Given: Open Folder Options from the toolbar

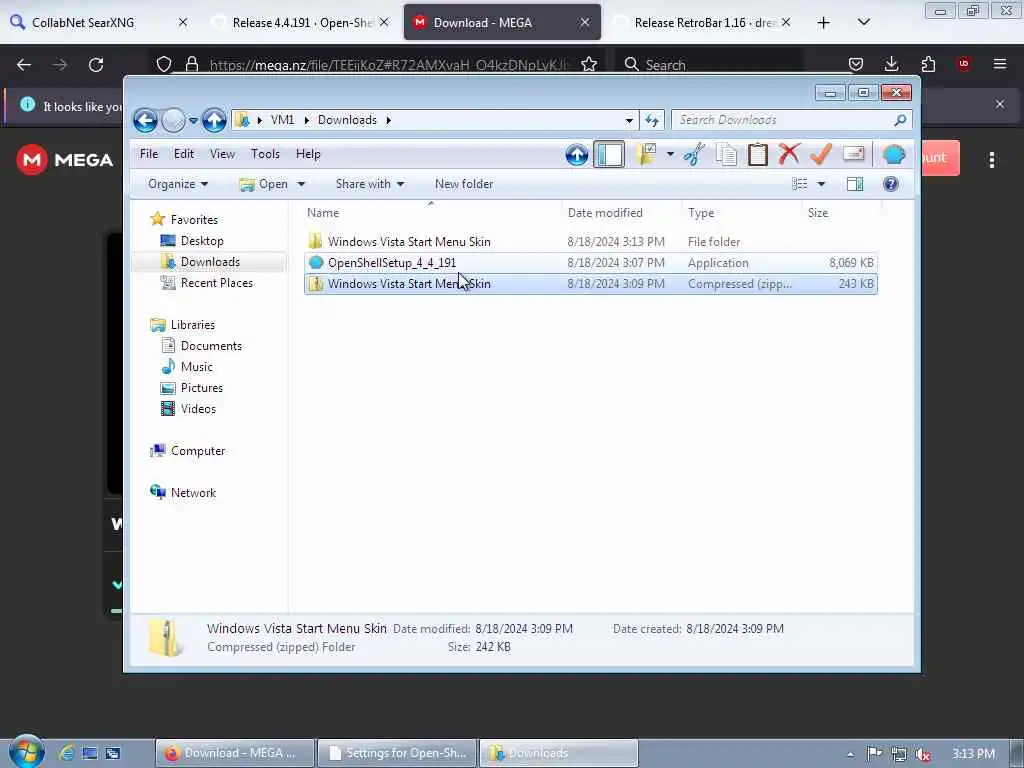Looking at the screenshot, I should click(x=647, y=155).
